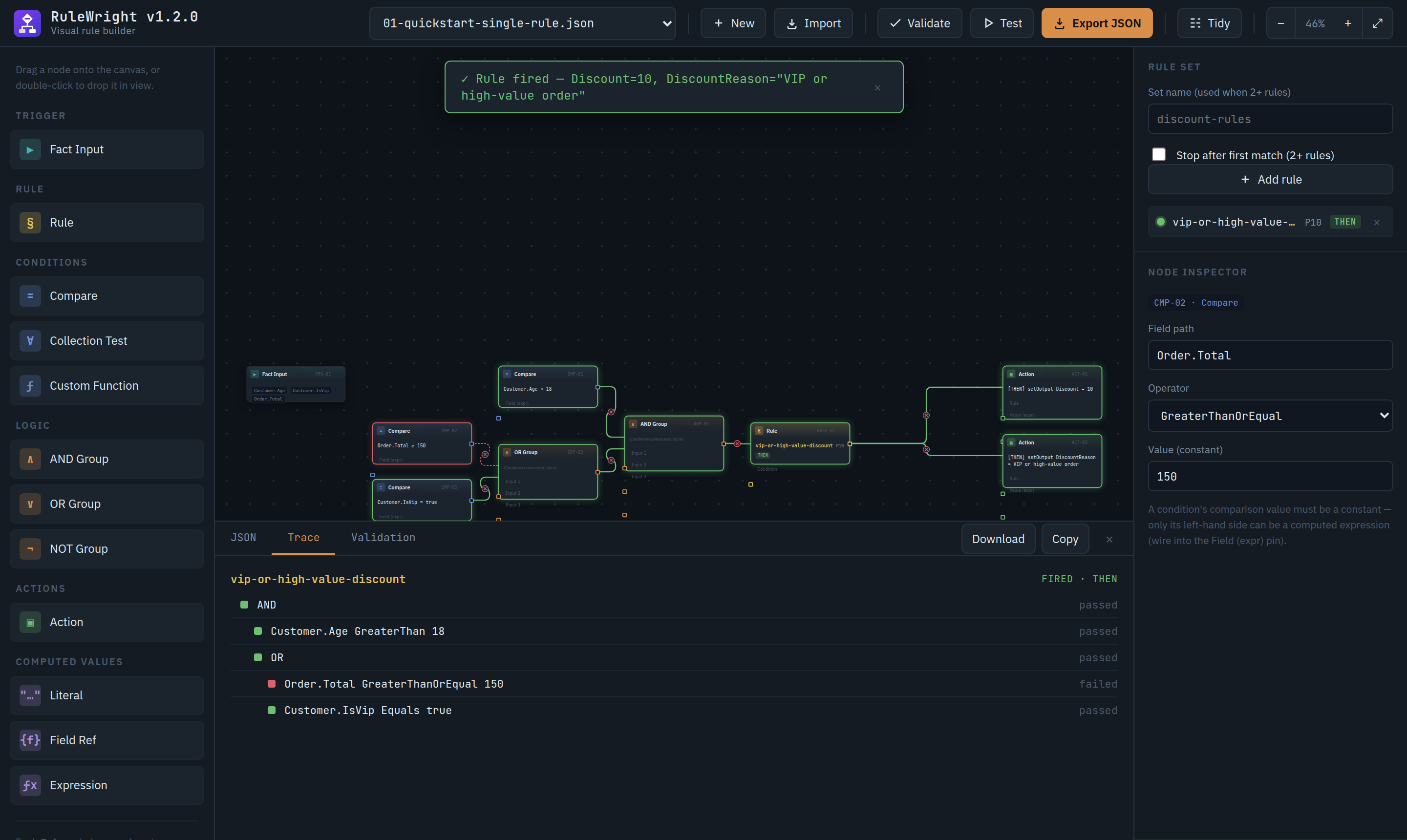Click the Tidy layout button
This screenshot has height=840, width=1407.
pyautogui.click(x=1210, y=23)
